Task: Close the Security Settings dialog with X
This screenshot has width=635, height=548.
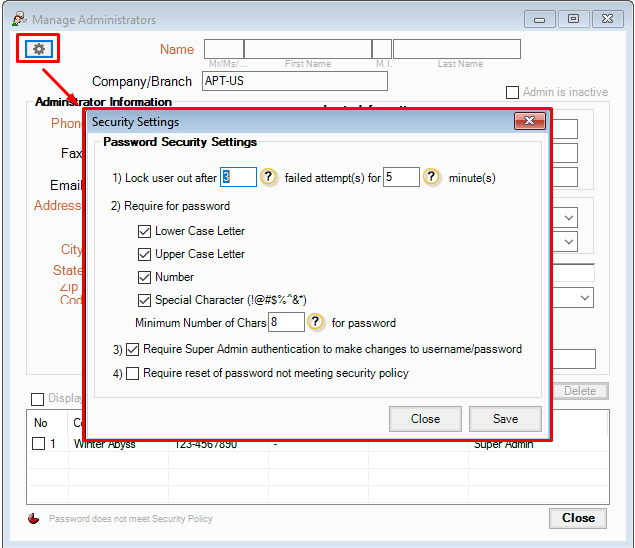Action: (x=529, y=122)
